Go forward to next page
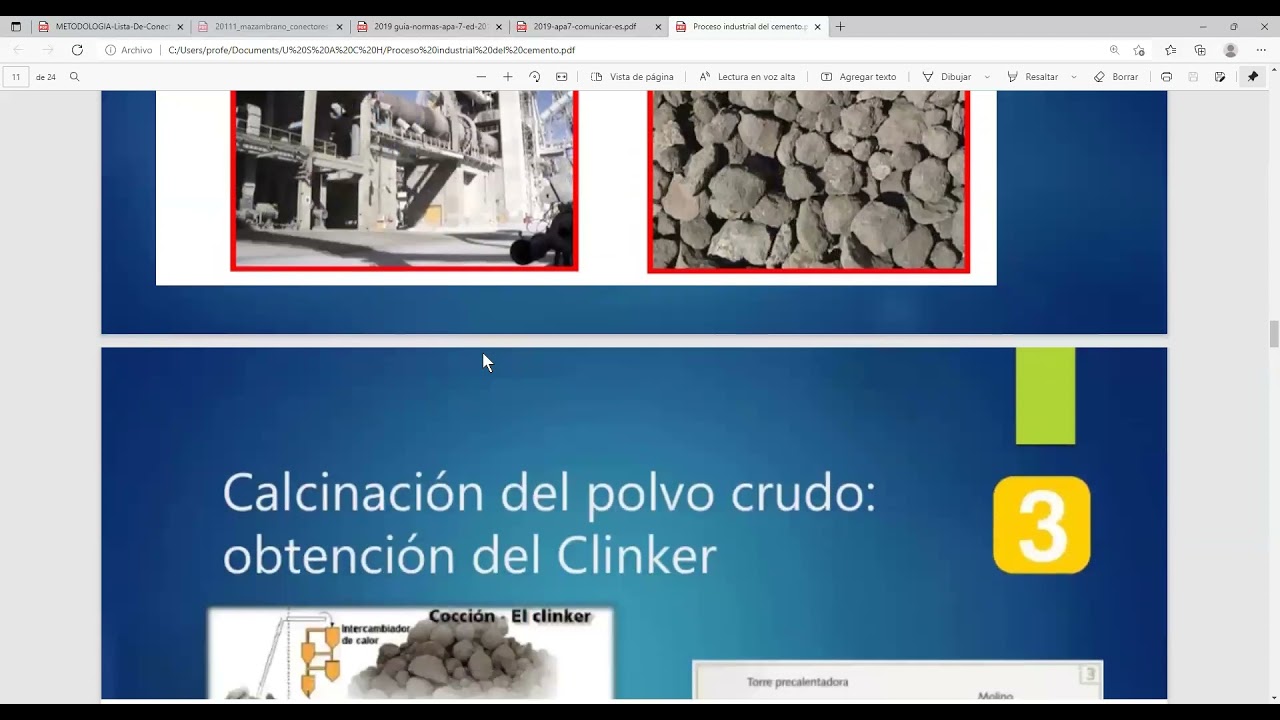1280x720 pixels. pos(47,50)
